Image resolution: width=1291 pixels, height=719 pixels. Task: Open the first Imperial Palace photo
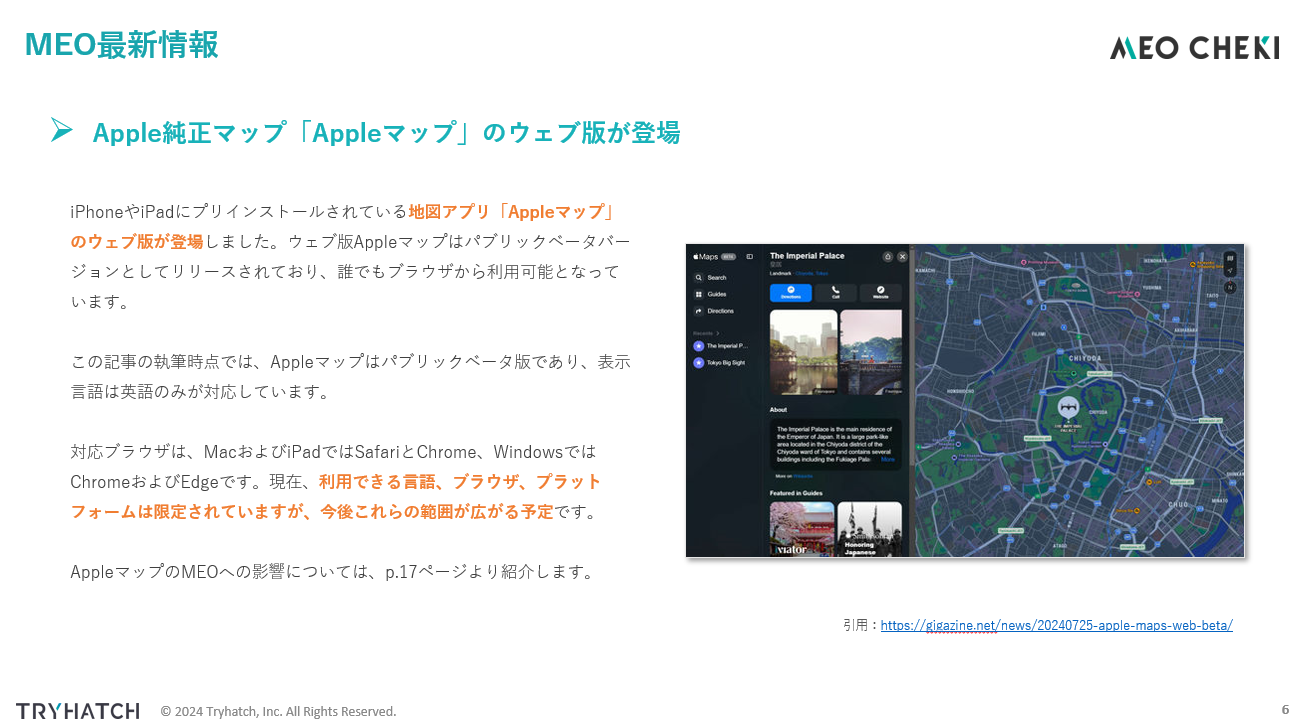tap(804, 352)
